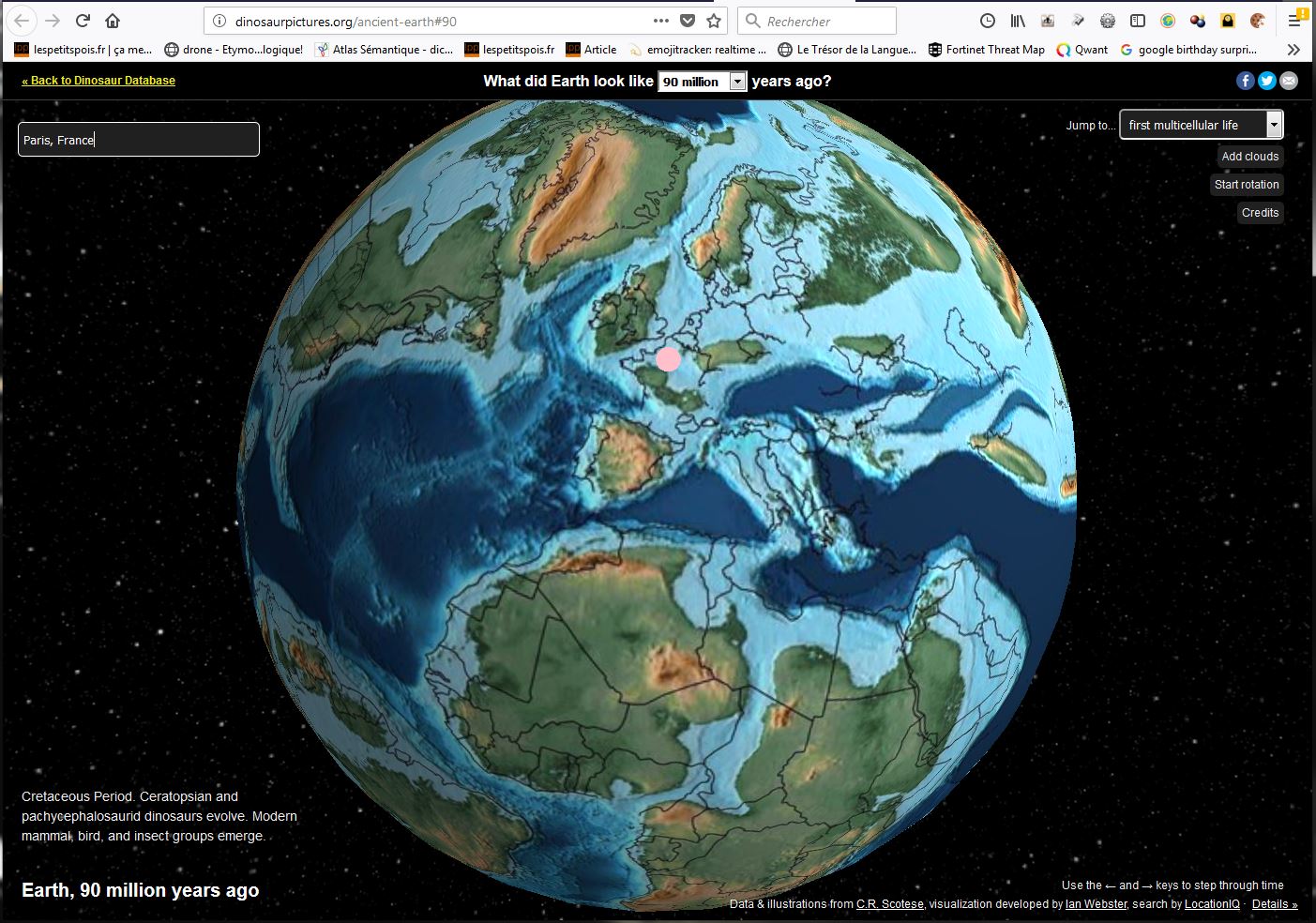Share the page via Facebook icon
Screen dimensions: 1316x923
click(x=1245, y=81)
